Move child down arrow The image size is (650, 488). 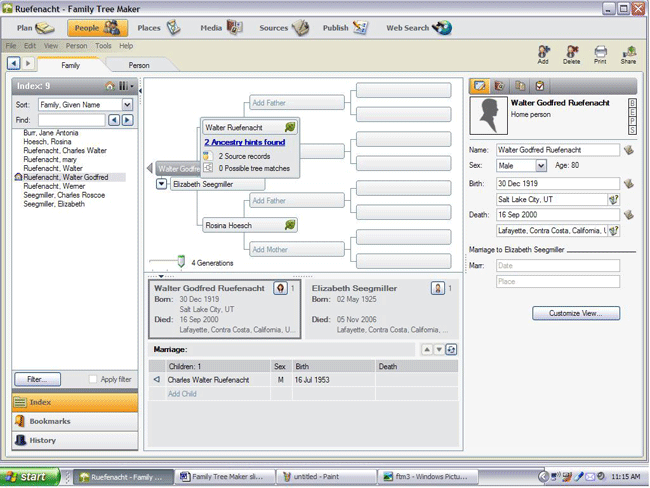point(439,350)
